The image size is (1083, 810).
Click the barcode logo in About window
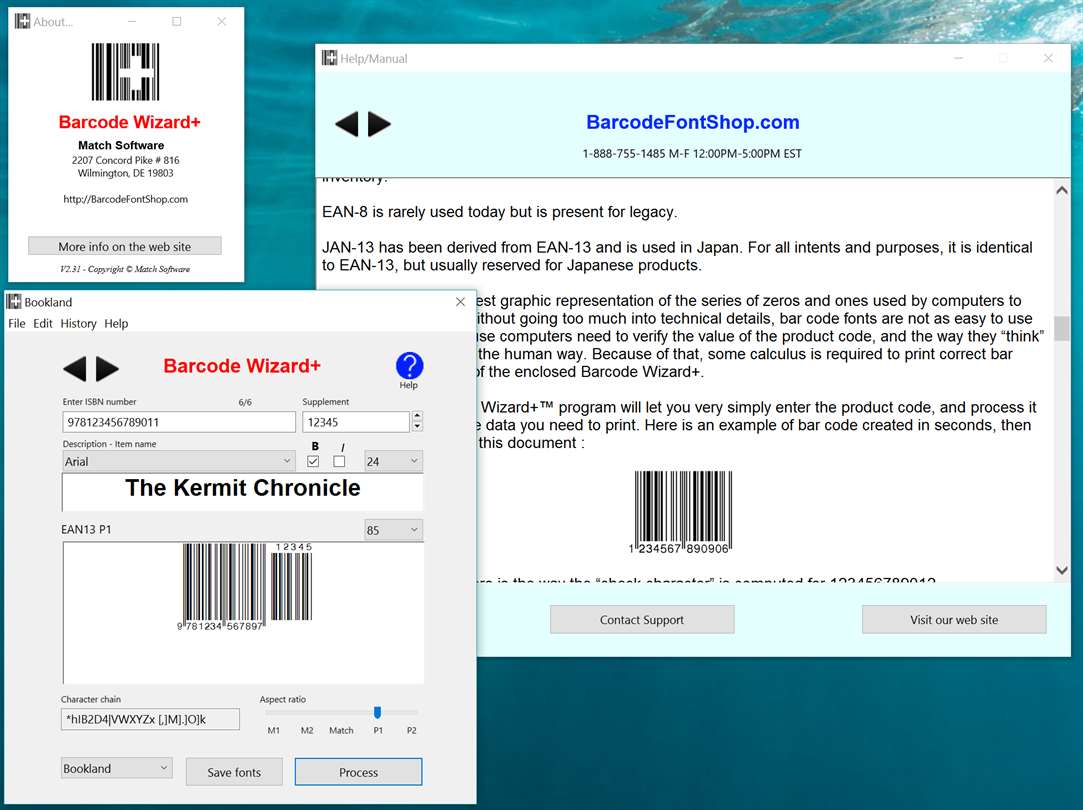click(x=125, y=72)
